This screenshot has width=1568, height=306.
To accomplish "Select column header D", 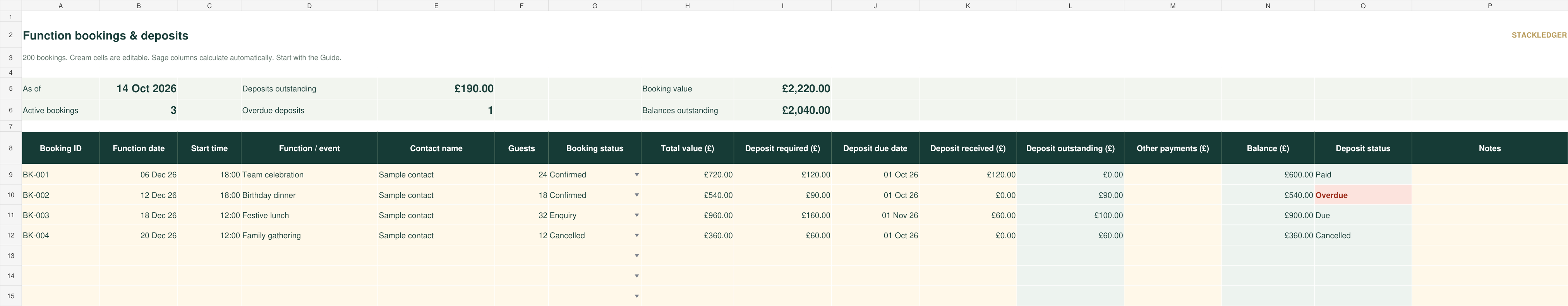I will coord(309,5).
